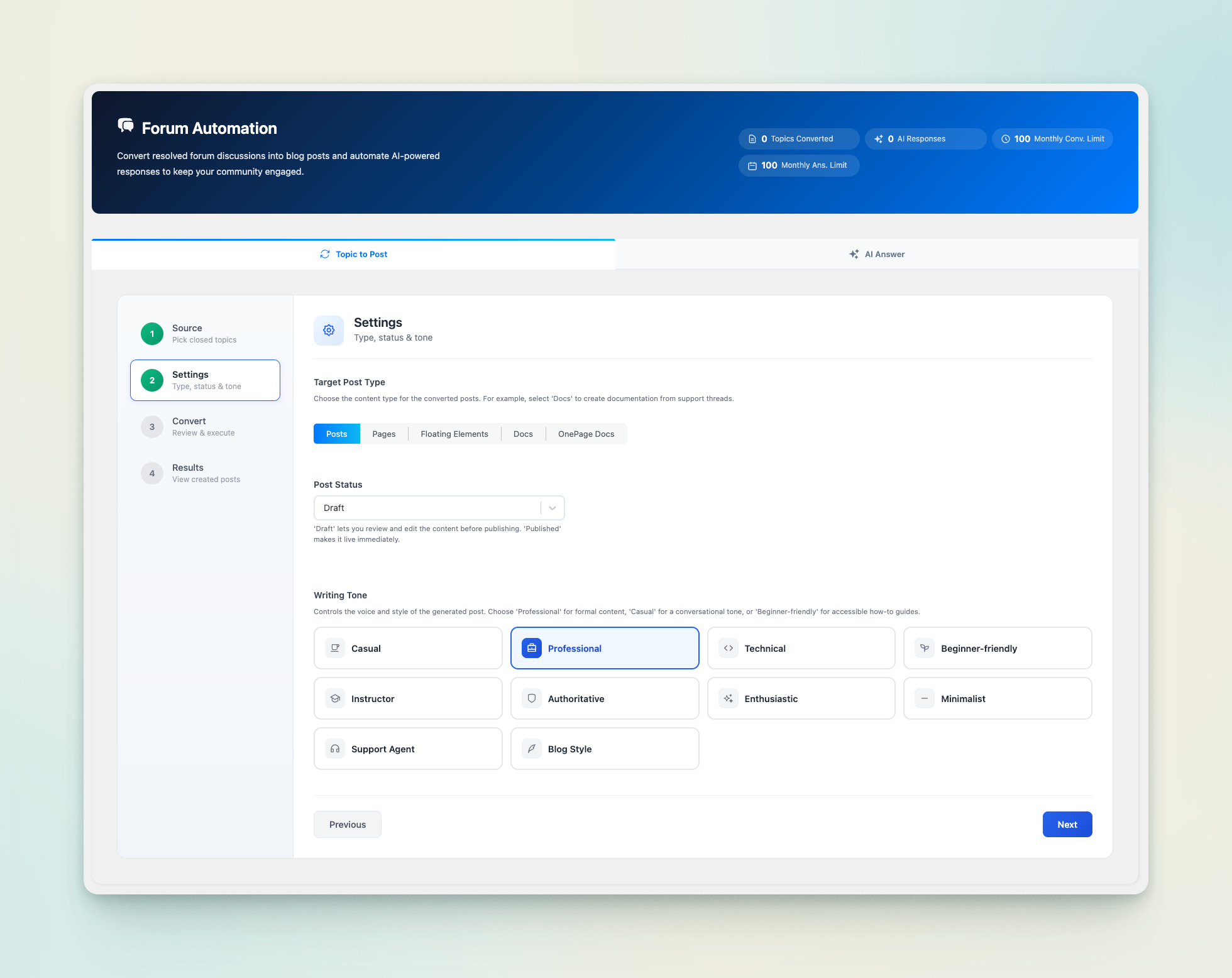Choose OnePage Docs post type
This screenshot has height=978, width=1232.
585,434
